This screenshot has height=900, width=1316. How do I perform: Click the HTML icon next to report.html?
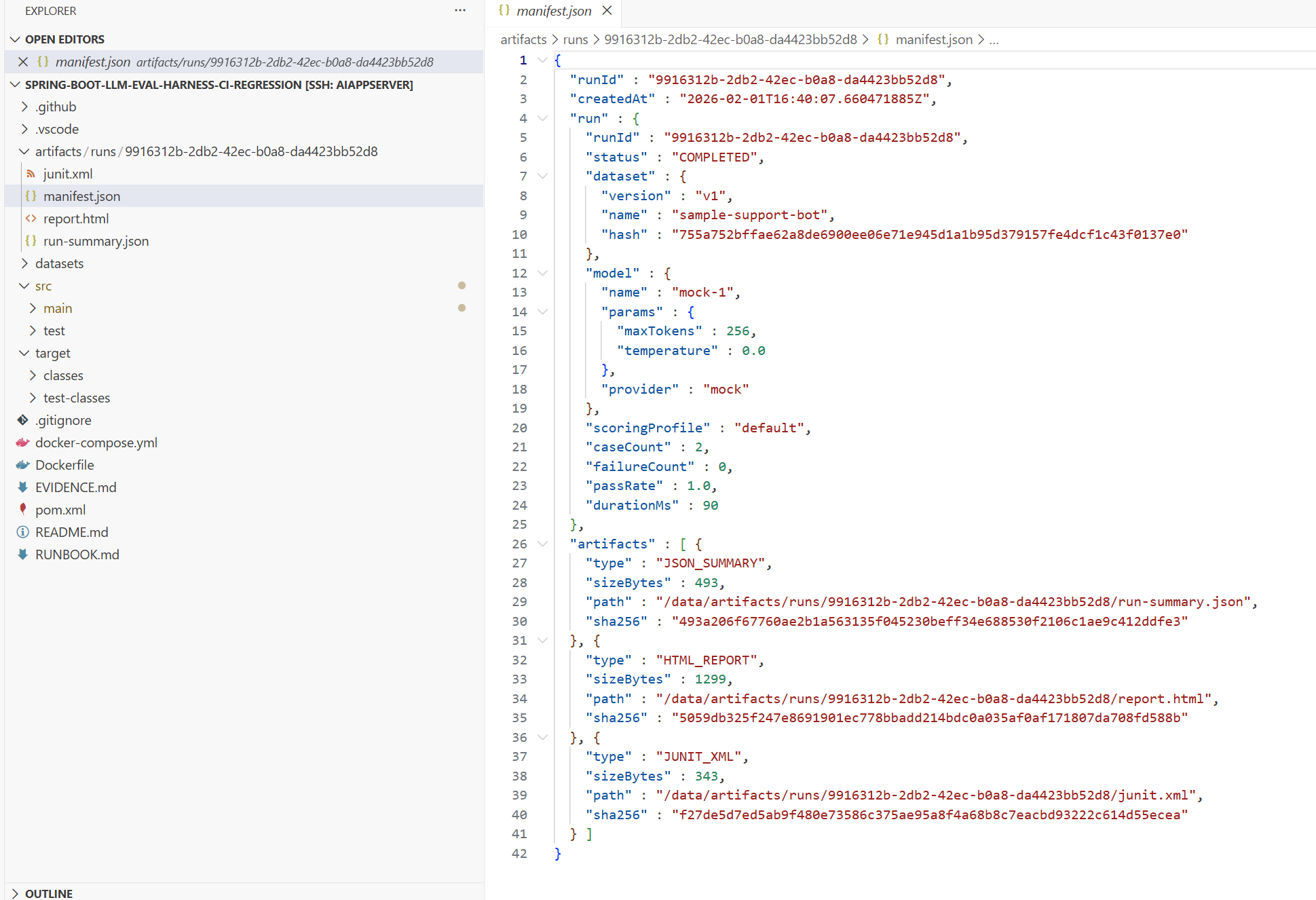31,219
